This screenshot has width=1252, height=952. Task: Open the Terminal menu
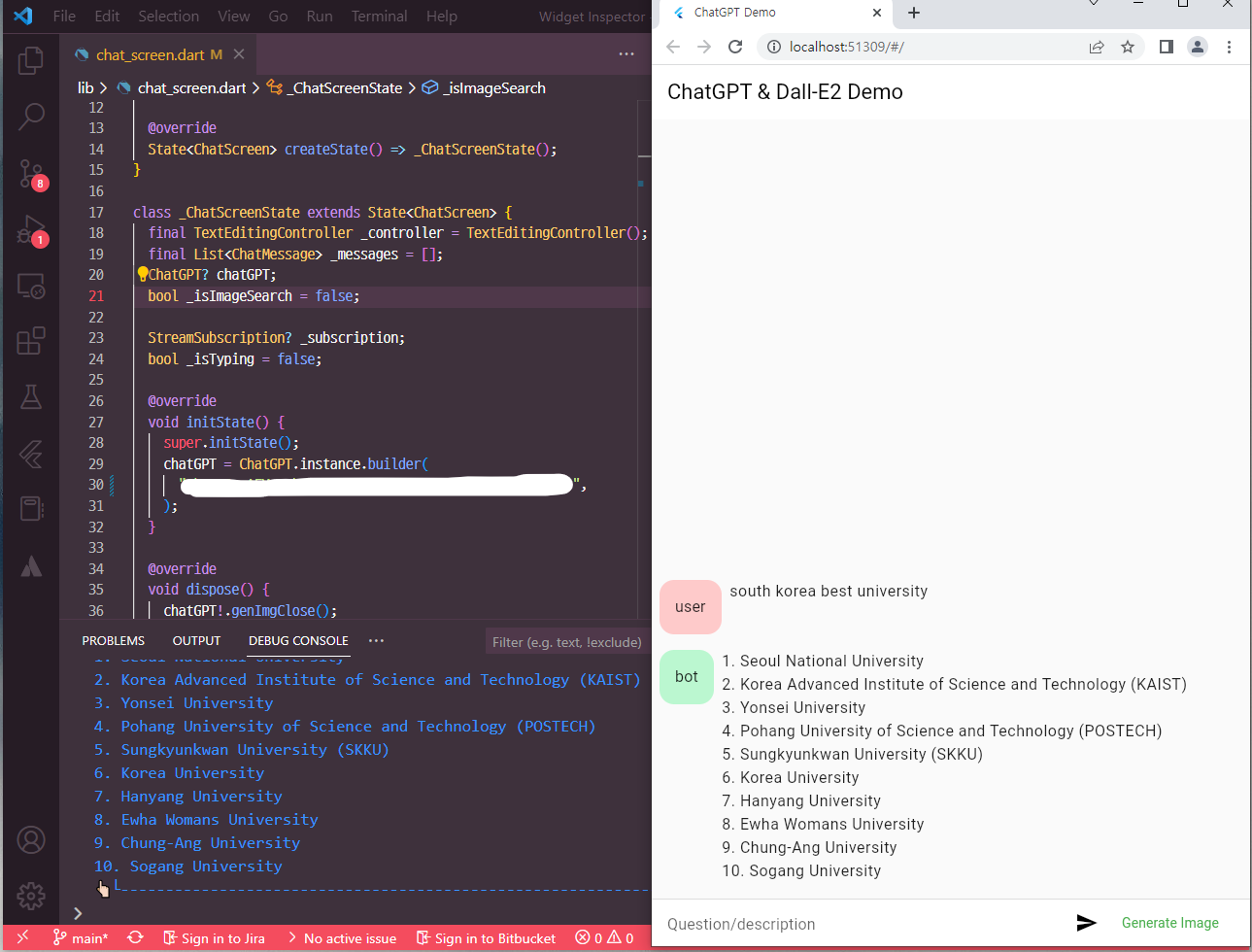pos(379,17)
